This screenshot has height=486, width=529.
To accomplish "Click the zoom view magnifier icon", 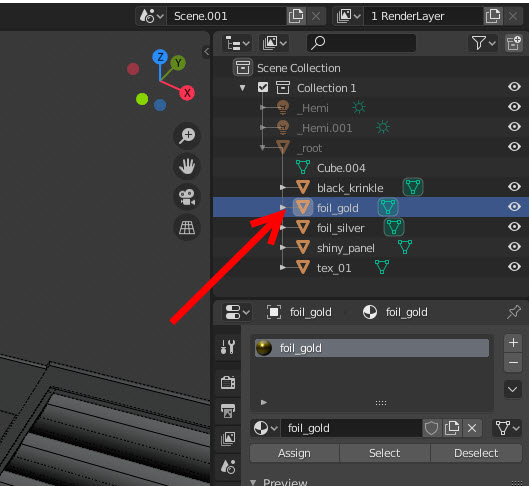I will [187, 136].
